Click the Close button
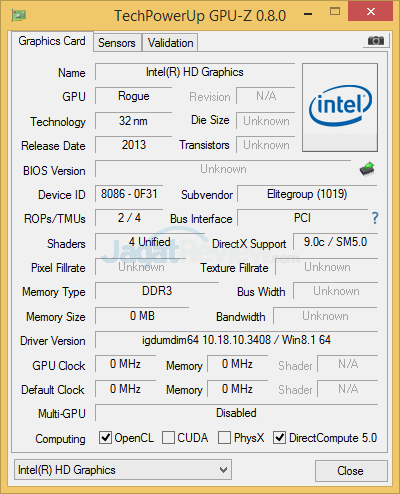The image size is (400, 494). click(351, 471)
